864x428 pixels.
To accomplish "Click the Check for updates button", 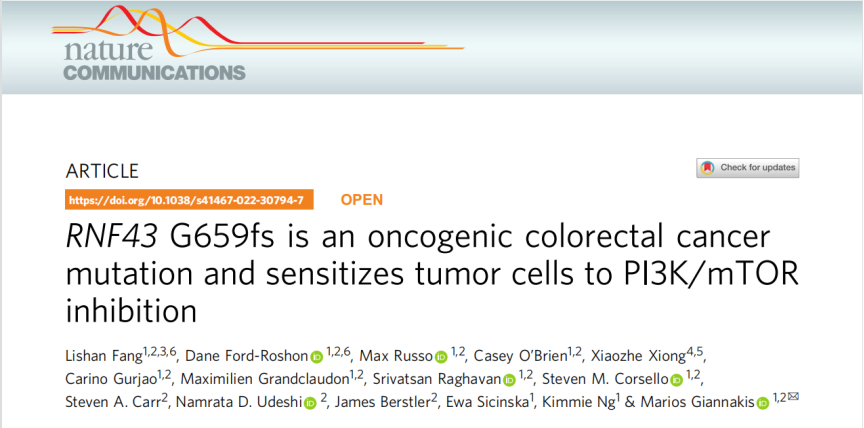I will pyautogui.click(x=748, y=168).
